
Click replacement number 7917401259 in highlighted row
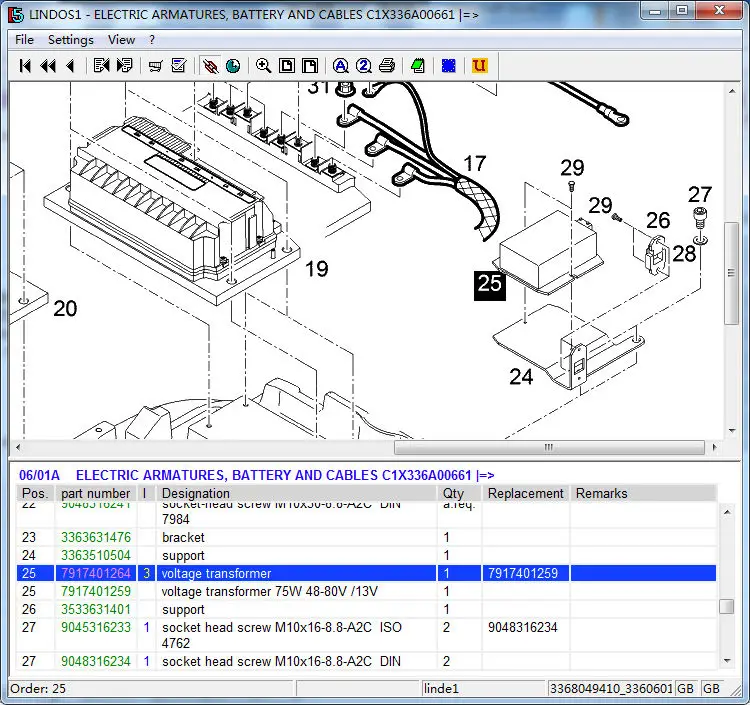click(x=523, y=573)
